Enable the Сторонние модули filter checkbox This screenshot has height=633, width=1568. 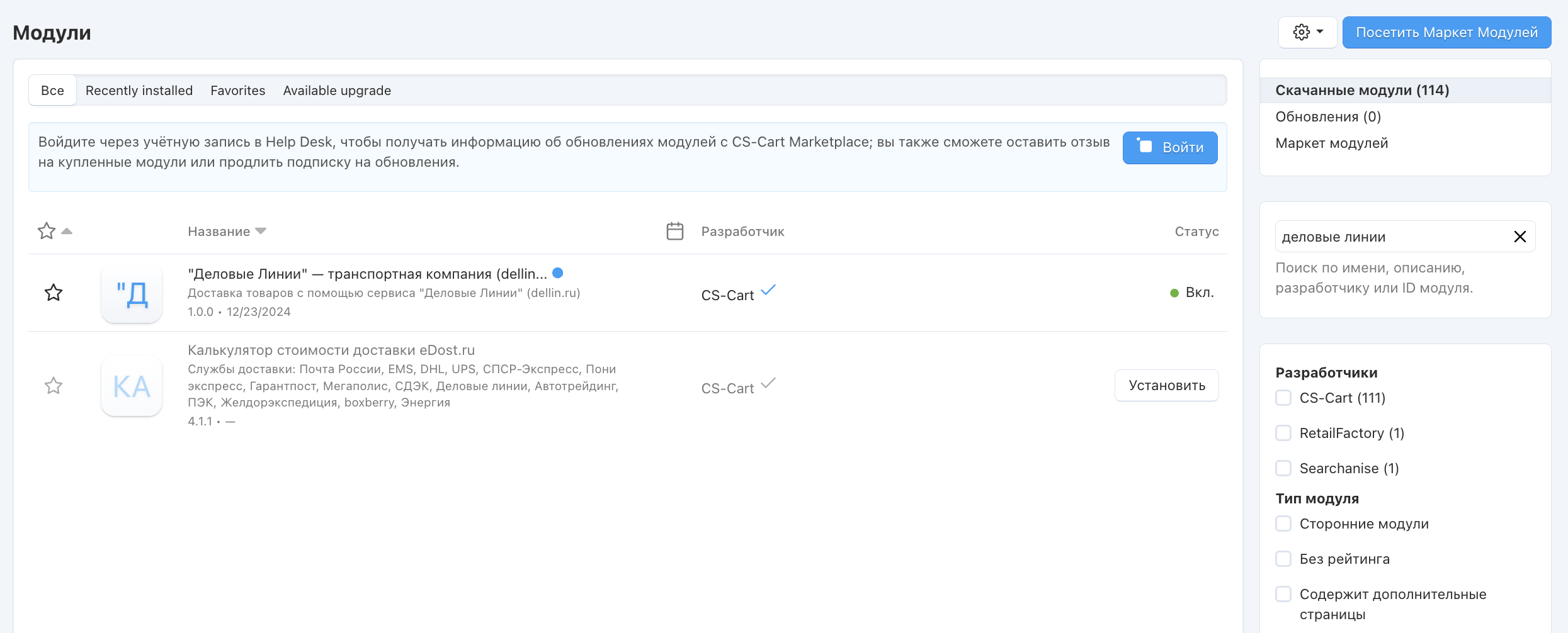pyautogui.click(x=1283, y=524)
